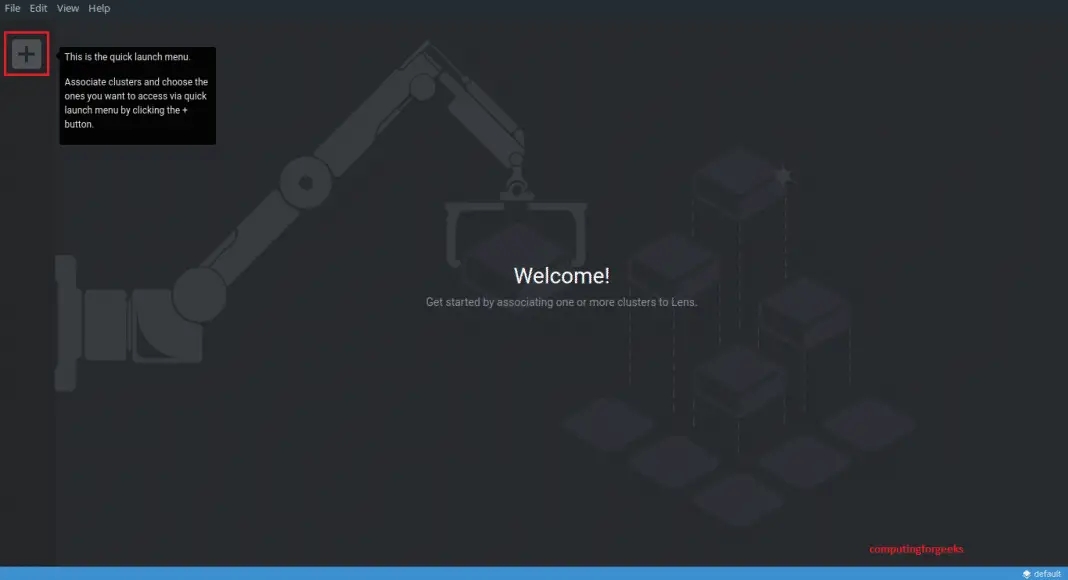The width and height of the screenshot is (1068, 580).
Task: Click the robot arm claw gripper graphic
Action: coord(515,215)
